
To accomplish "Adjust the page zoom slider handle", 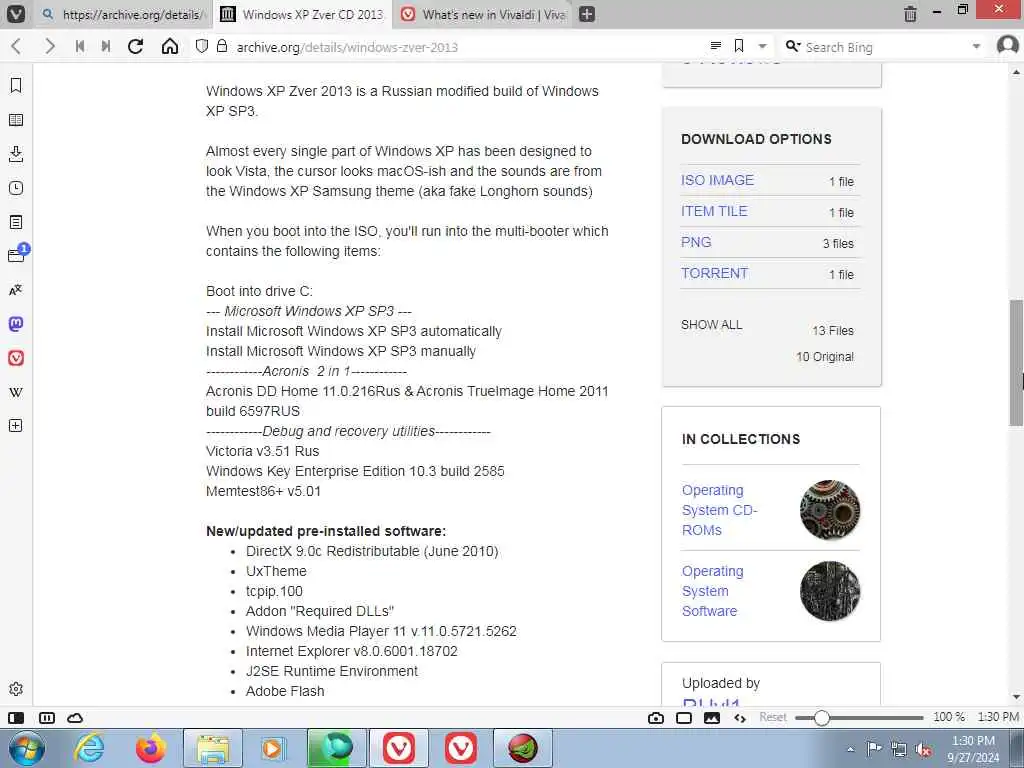I will click(822, 718).
